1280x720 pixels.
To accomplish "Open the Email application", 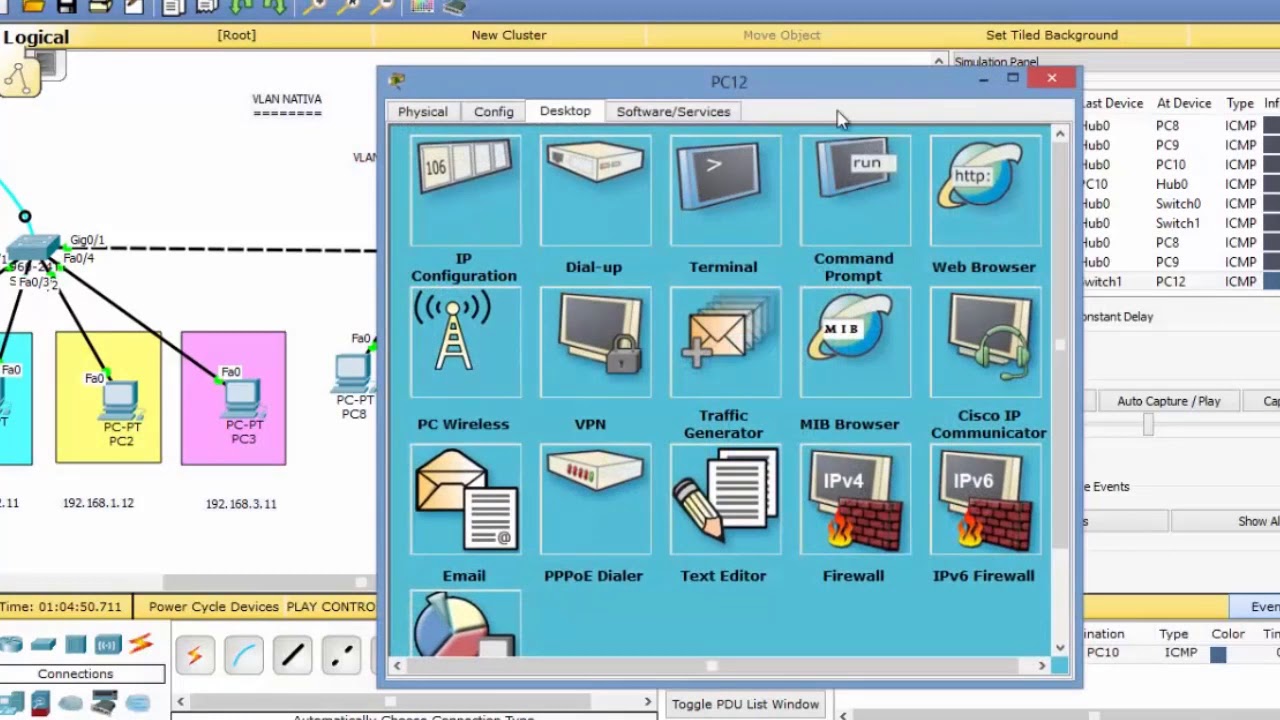I will pos(465,499).
